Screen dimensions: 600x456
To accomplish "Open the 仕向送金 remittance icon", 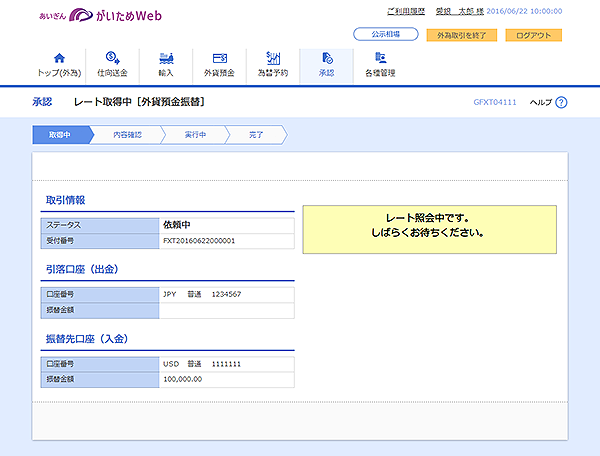I will 112,58.
